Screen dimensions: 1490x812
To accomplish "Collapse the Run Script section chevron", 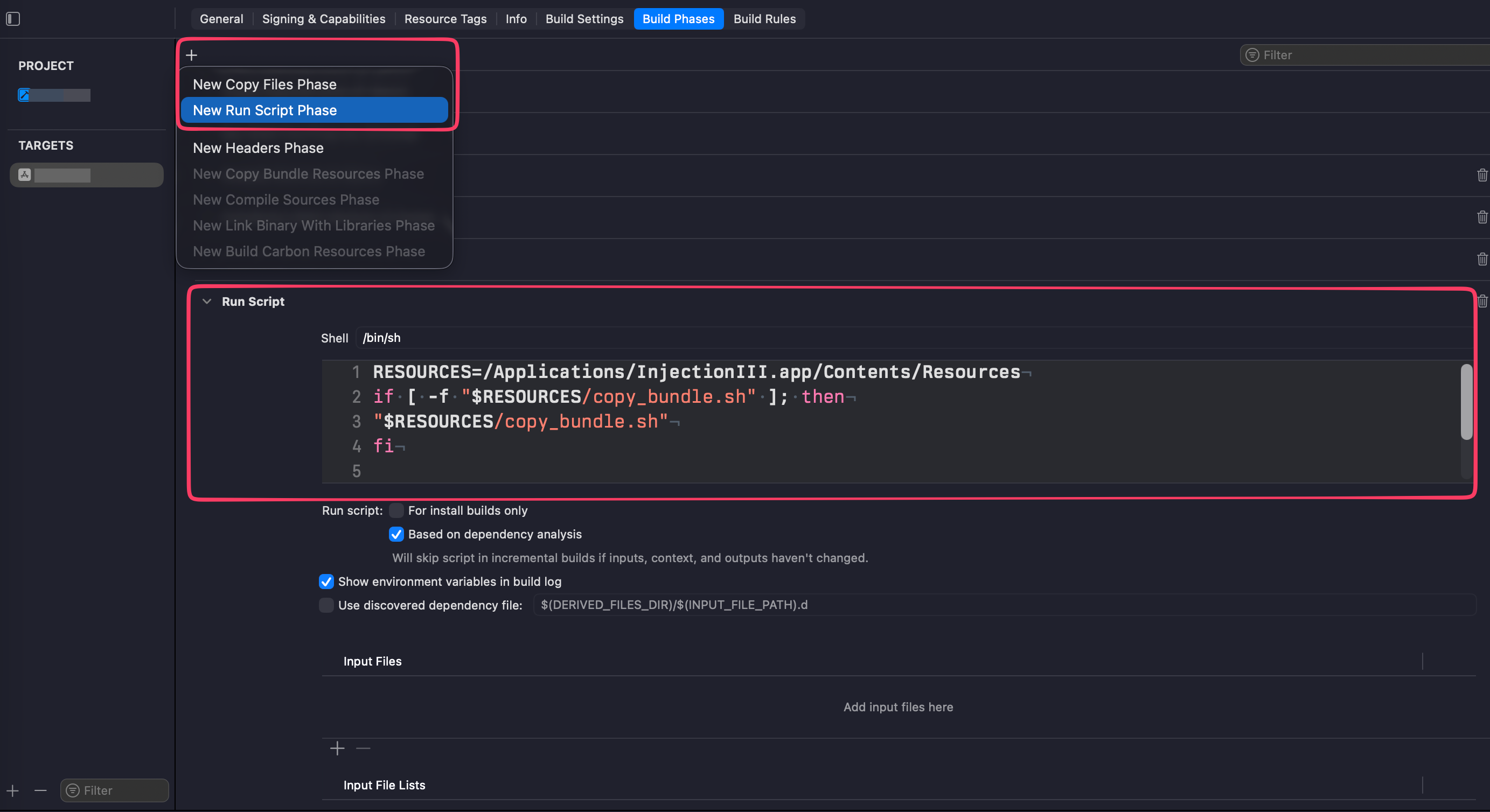I will [x=206, y=302].
